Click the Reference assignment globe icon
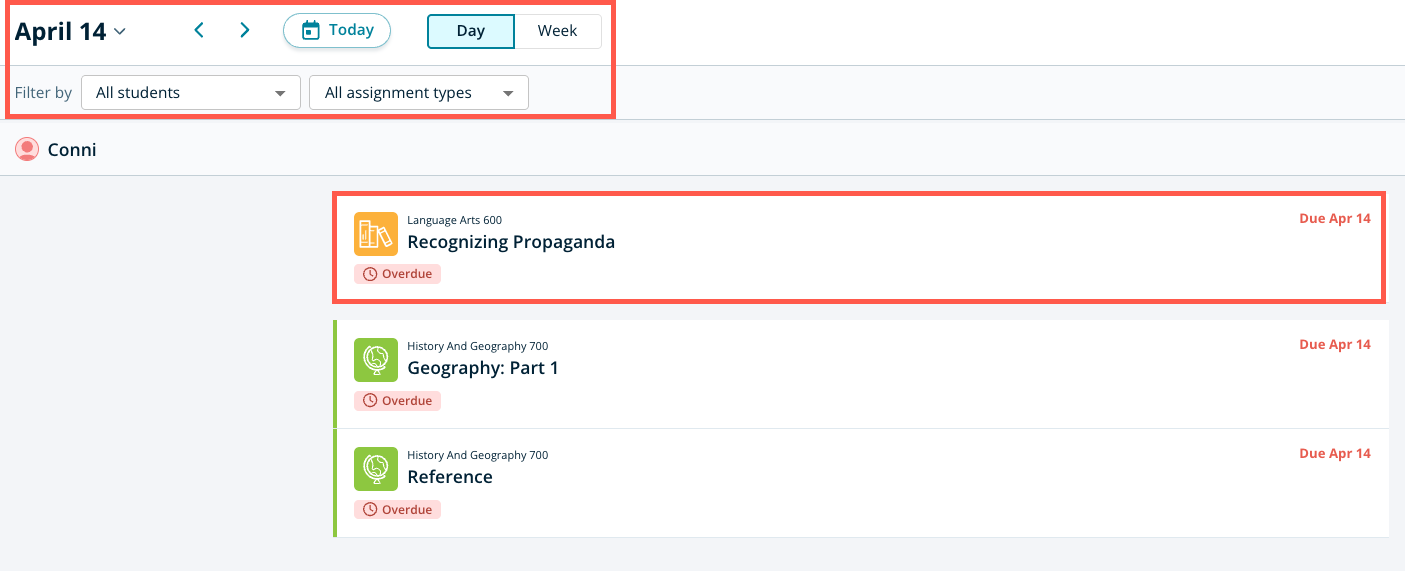Viewport: 1405px width, 571px height. pyautogui.click(x=376, y=469)
